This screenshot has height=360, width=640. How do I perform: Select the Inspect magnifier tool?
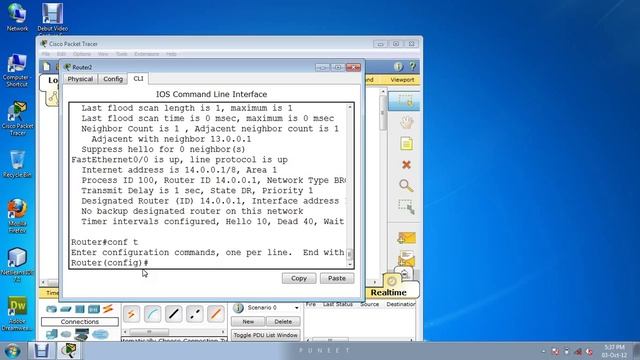click(x=406, y=186)
